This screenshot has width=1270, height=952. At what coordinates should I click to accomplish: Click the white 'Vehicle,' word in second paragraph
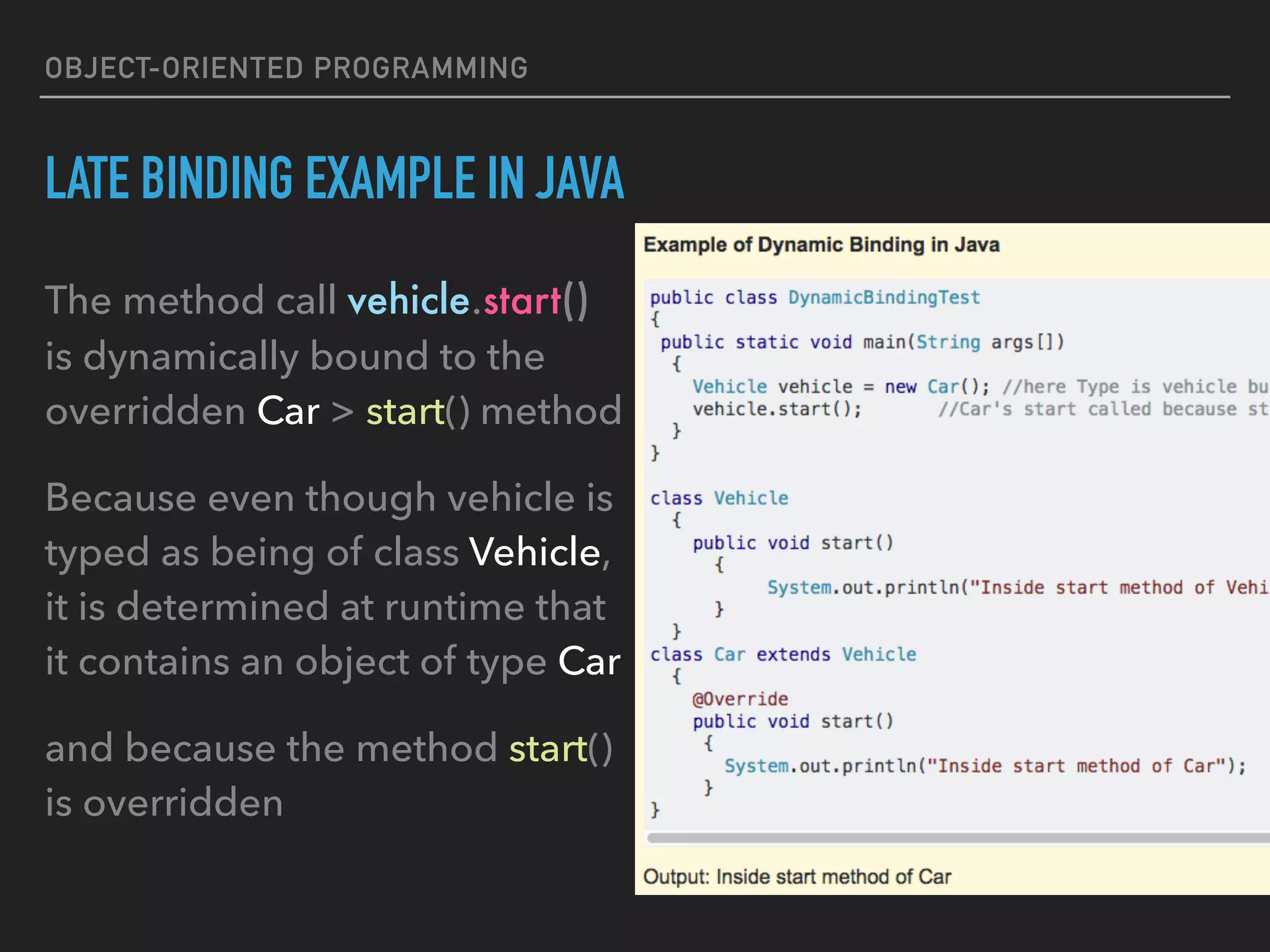pos(540,552)
